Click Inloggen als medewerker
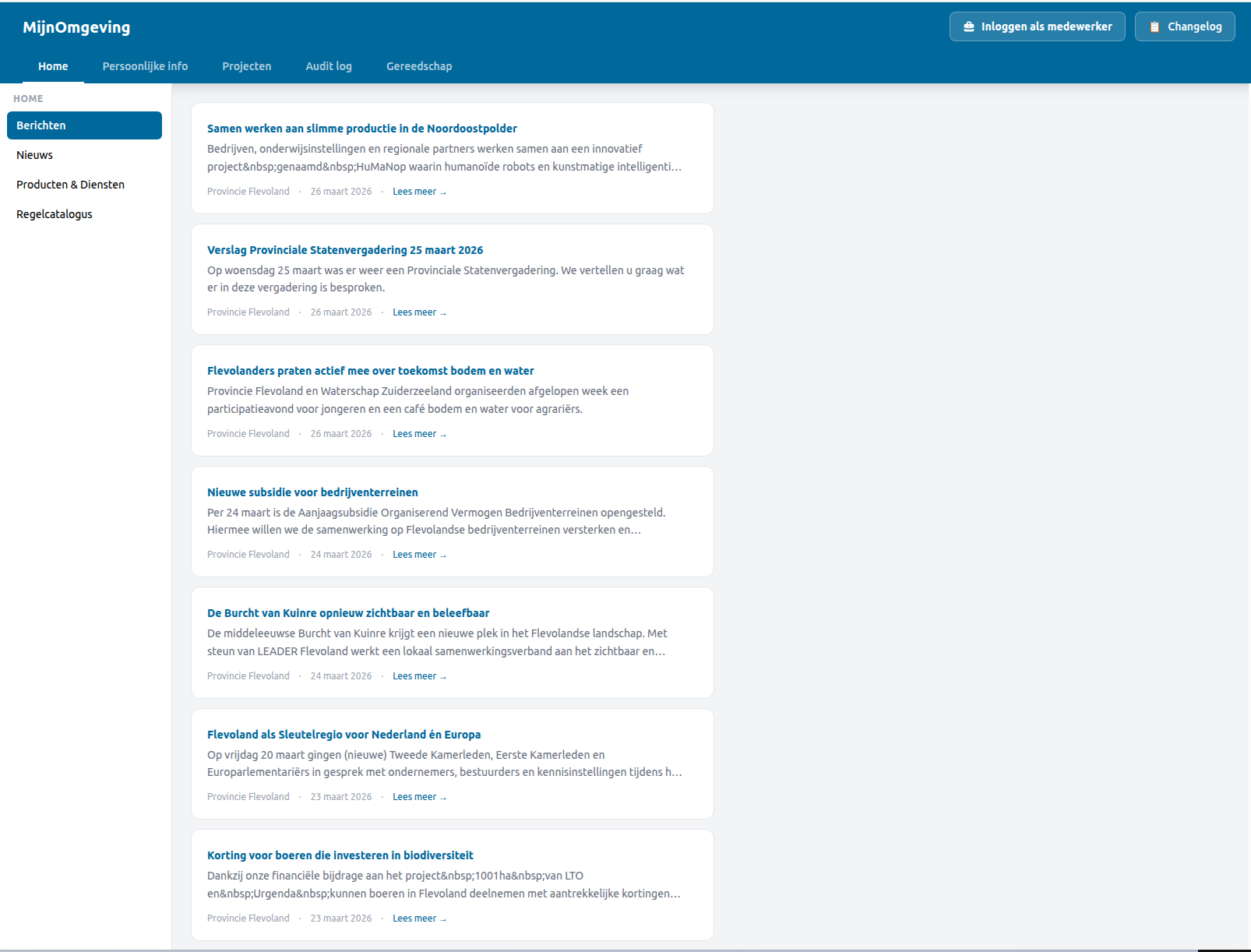Screen dimensions: 1251x952 pos(1037,26)
